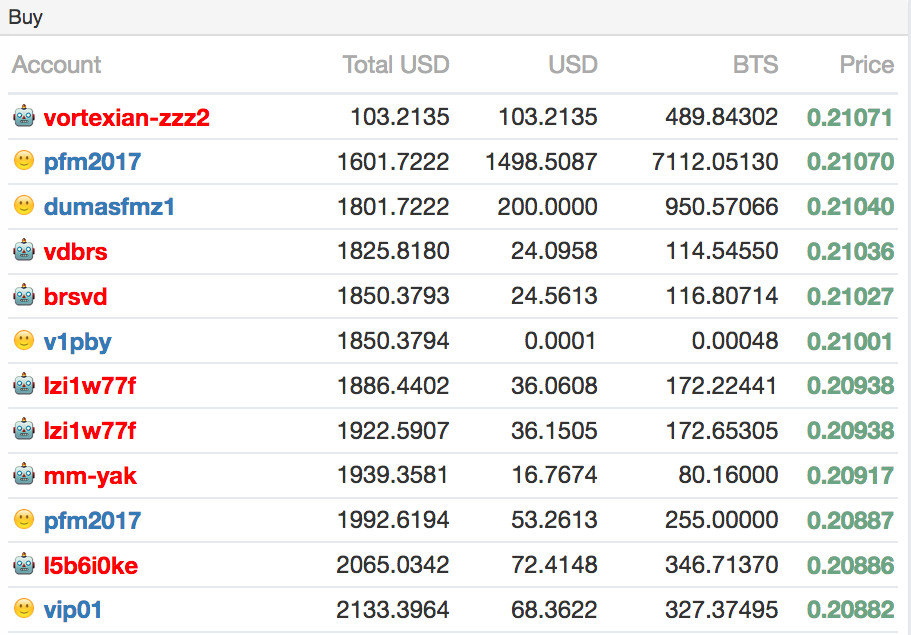Click the Buy panel title
This screenshot has height=635, width=911.
pos(26,17)
